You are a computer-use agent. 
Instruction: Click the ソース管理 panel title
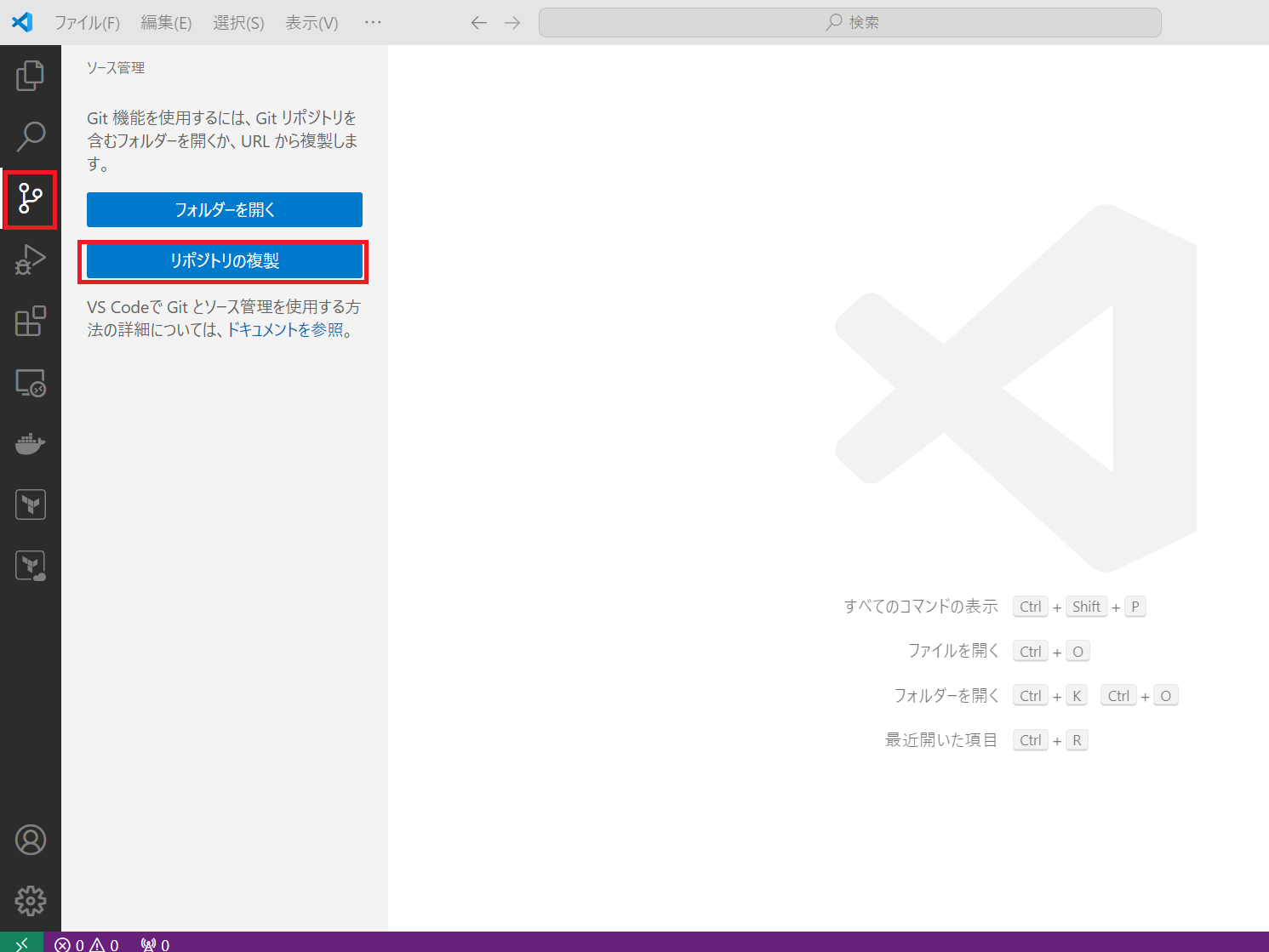click(116, 68)
